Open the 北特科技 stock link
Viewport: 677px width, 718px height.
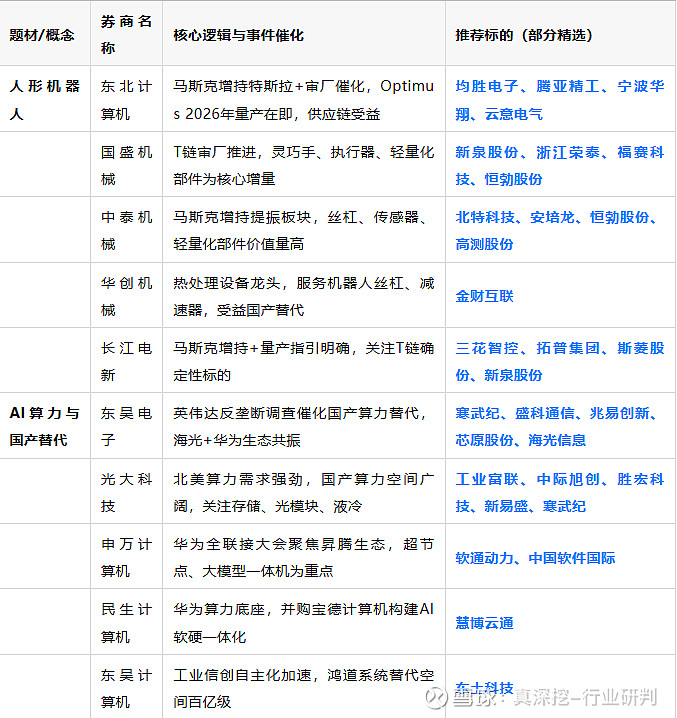click(485, 217)
